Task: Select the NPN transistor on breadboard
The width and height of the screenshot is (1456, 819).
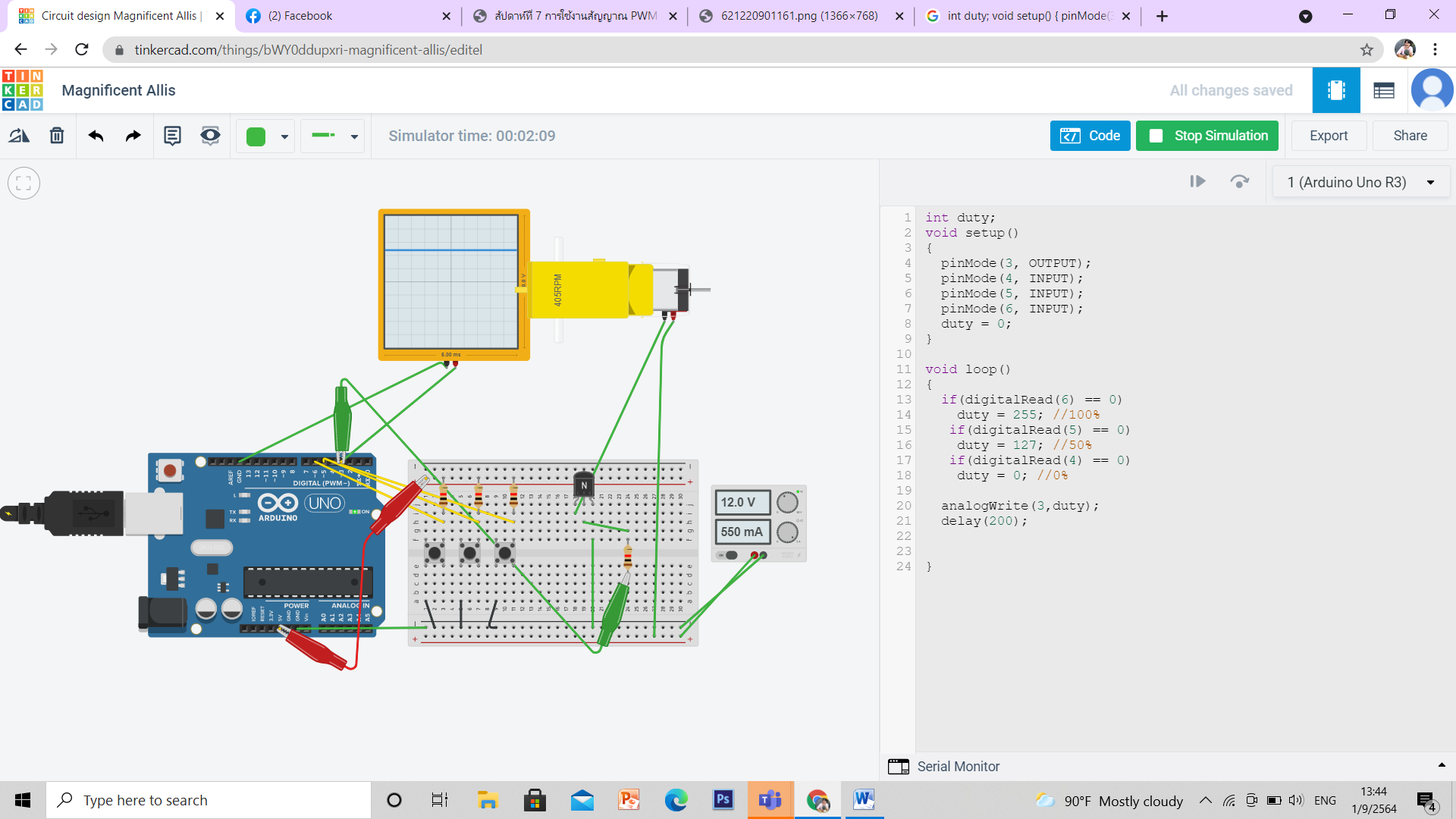Action: click(x=584, y=485)
